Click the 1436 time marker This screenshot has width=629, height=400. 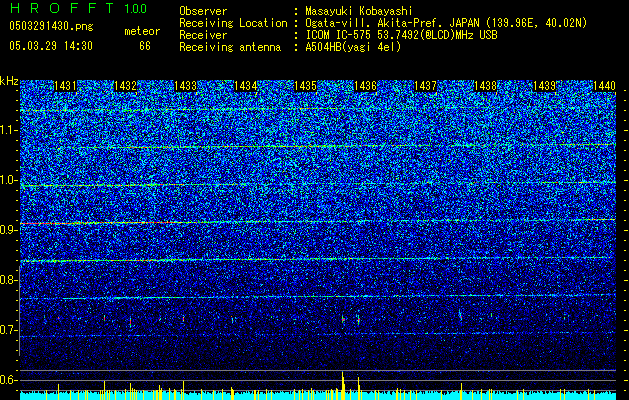tap(365, 86)
